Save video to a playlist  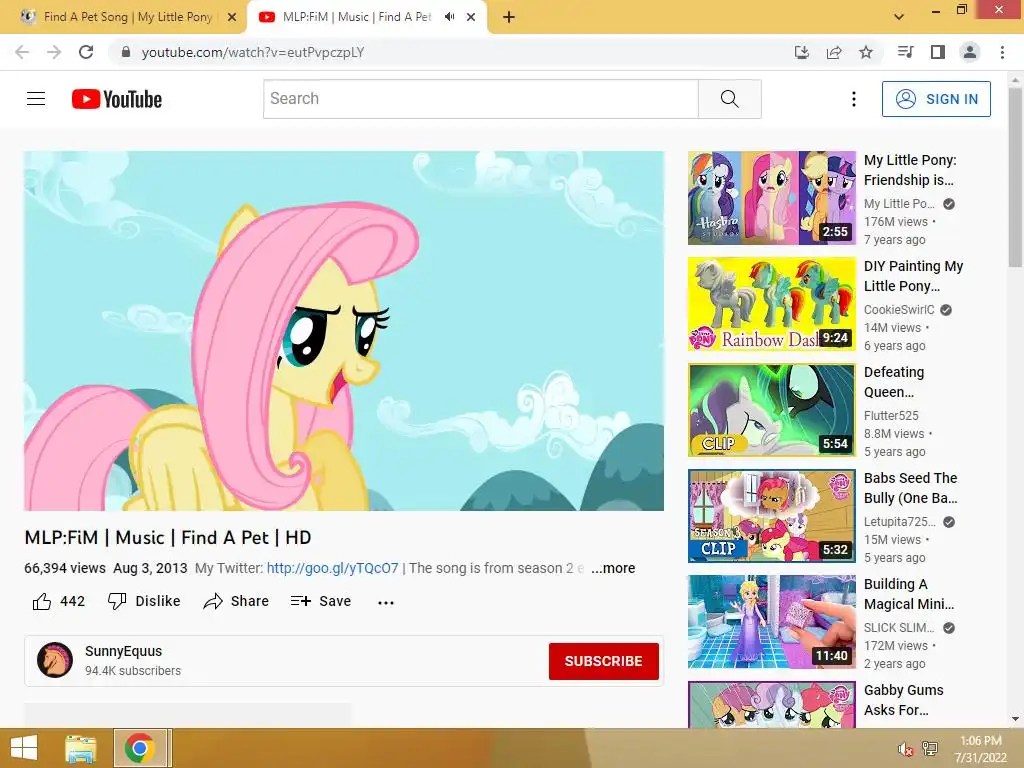point(321,601)
